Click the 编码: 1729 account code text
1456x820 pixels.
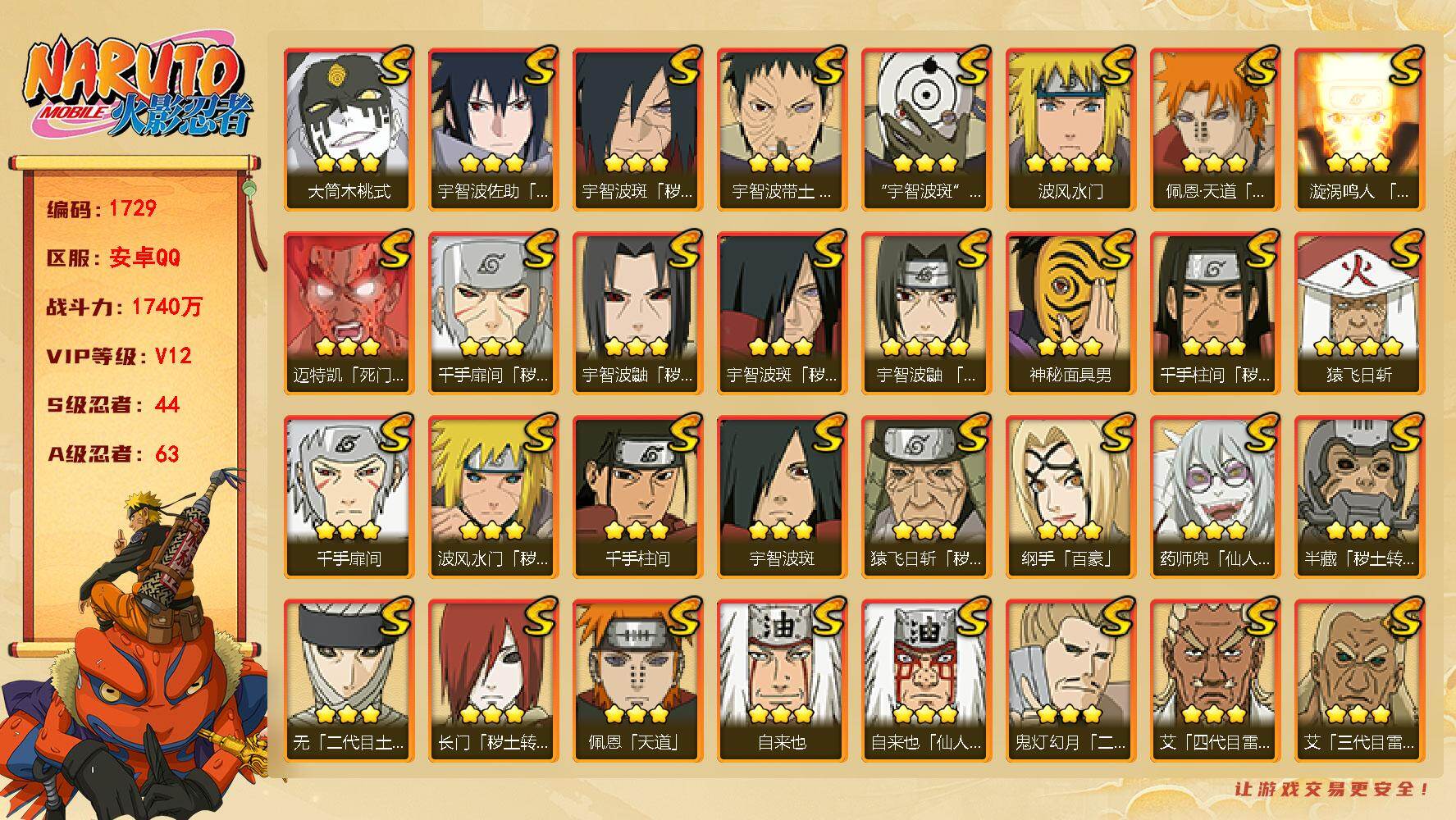102,208
